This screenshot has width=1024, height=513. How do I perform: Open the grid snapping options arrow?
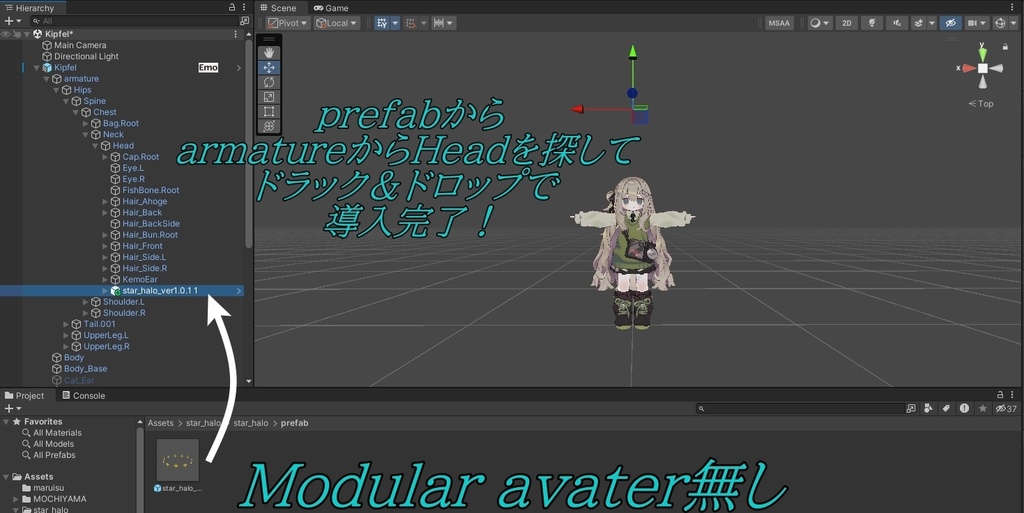click(395, 23)
